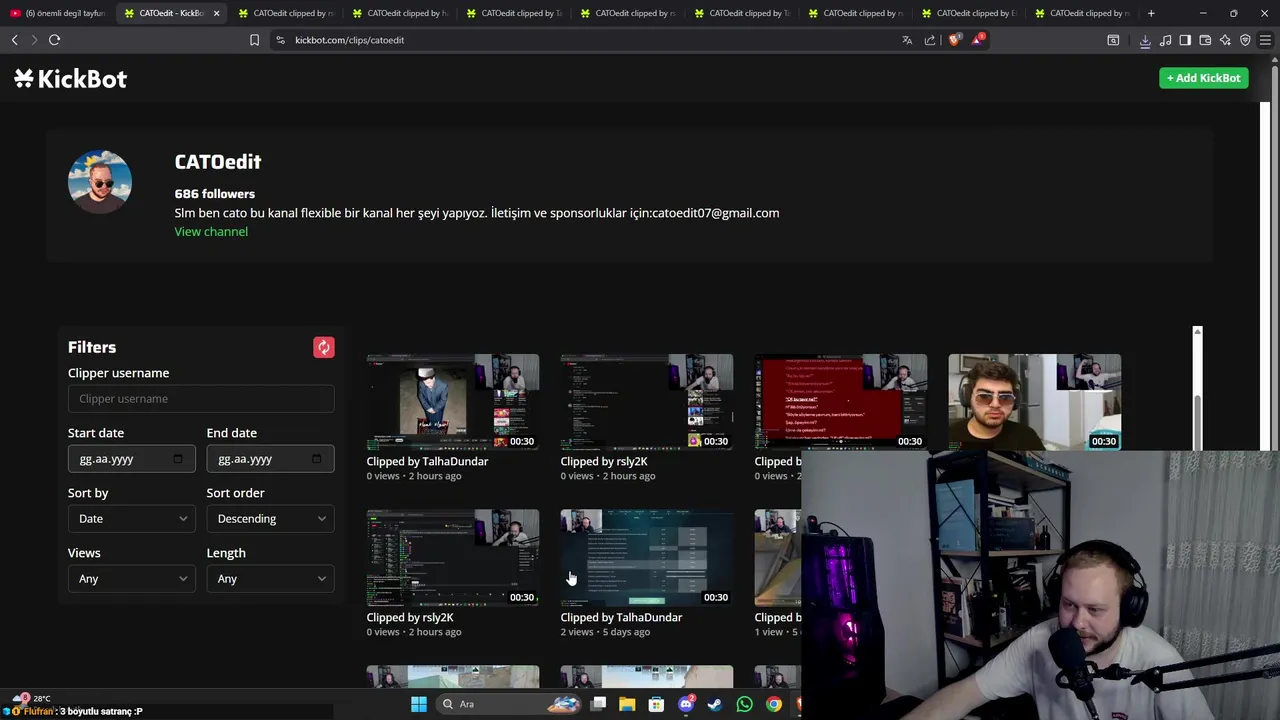Toggle the browser sidebar panel icon
This screenshot has height=720, width=1280.
tap(1185, 40)
